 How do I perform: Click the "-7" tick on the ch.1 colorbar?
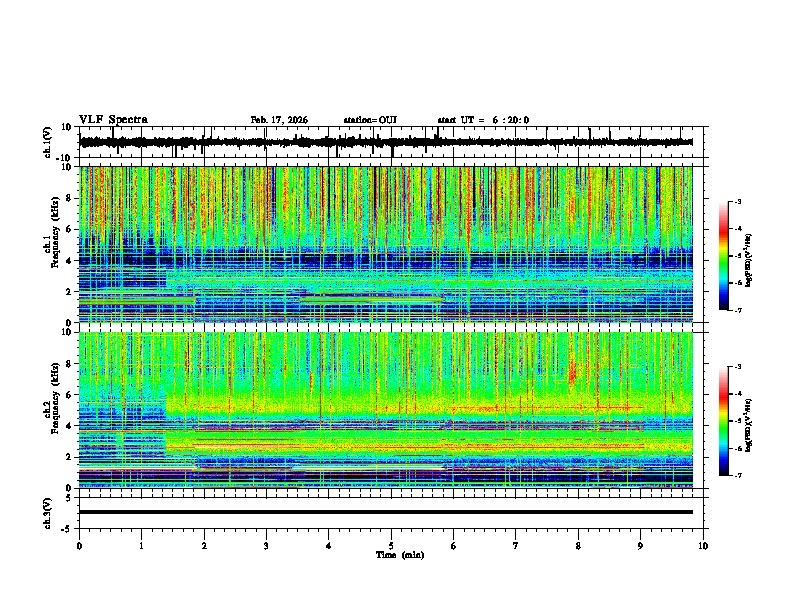point(737,310)
